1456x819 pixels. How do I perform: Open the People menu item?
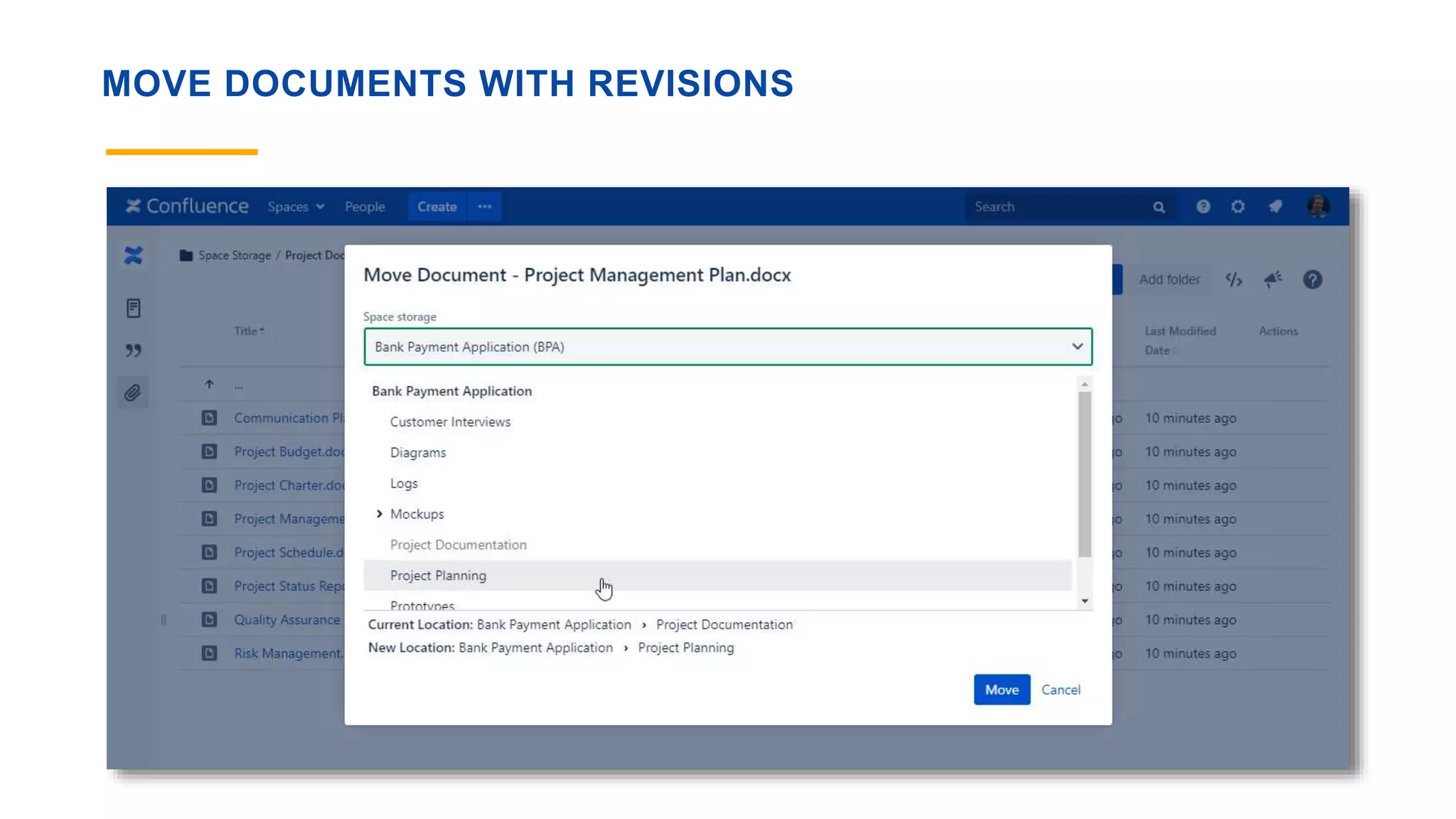365,207
